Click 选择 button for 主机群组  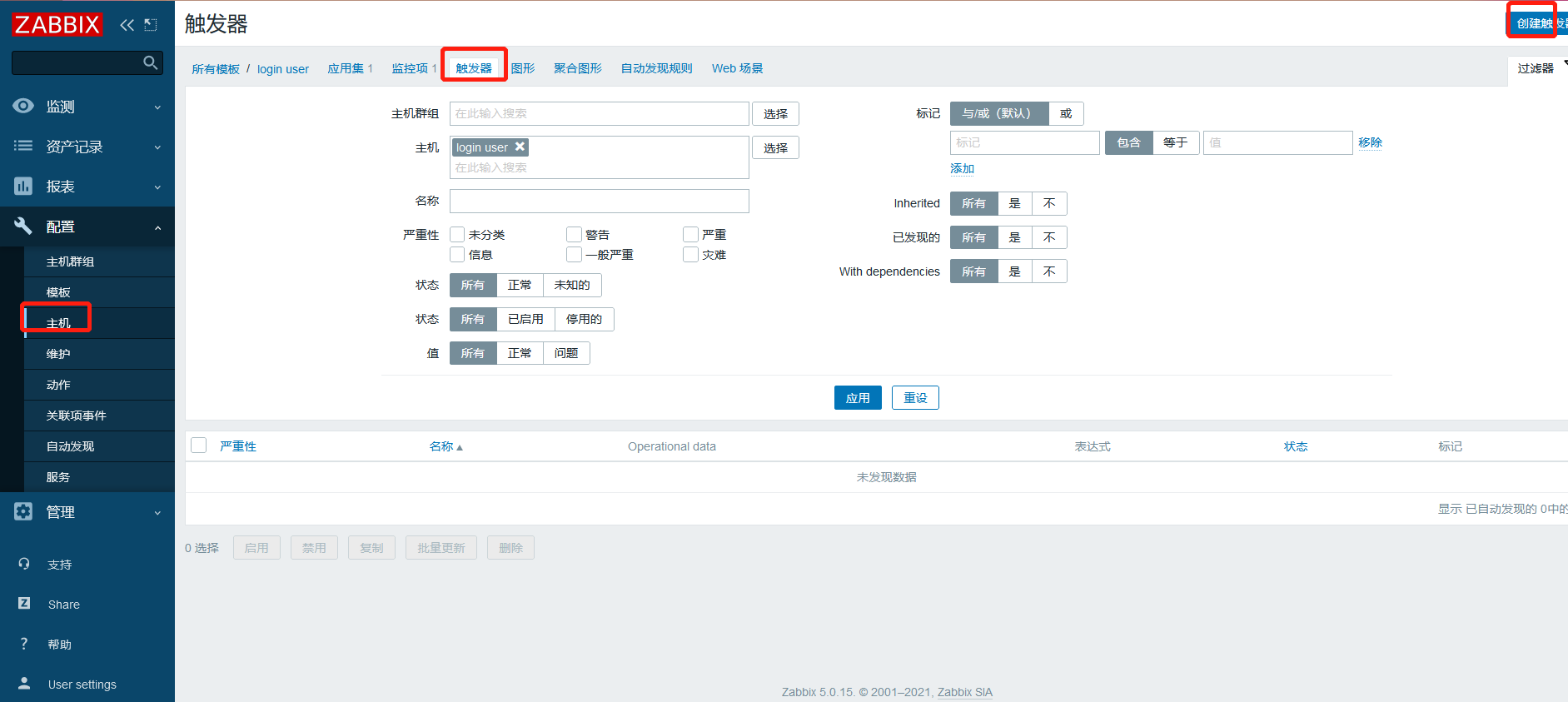775,113
